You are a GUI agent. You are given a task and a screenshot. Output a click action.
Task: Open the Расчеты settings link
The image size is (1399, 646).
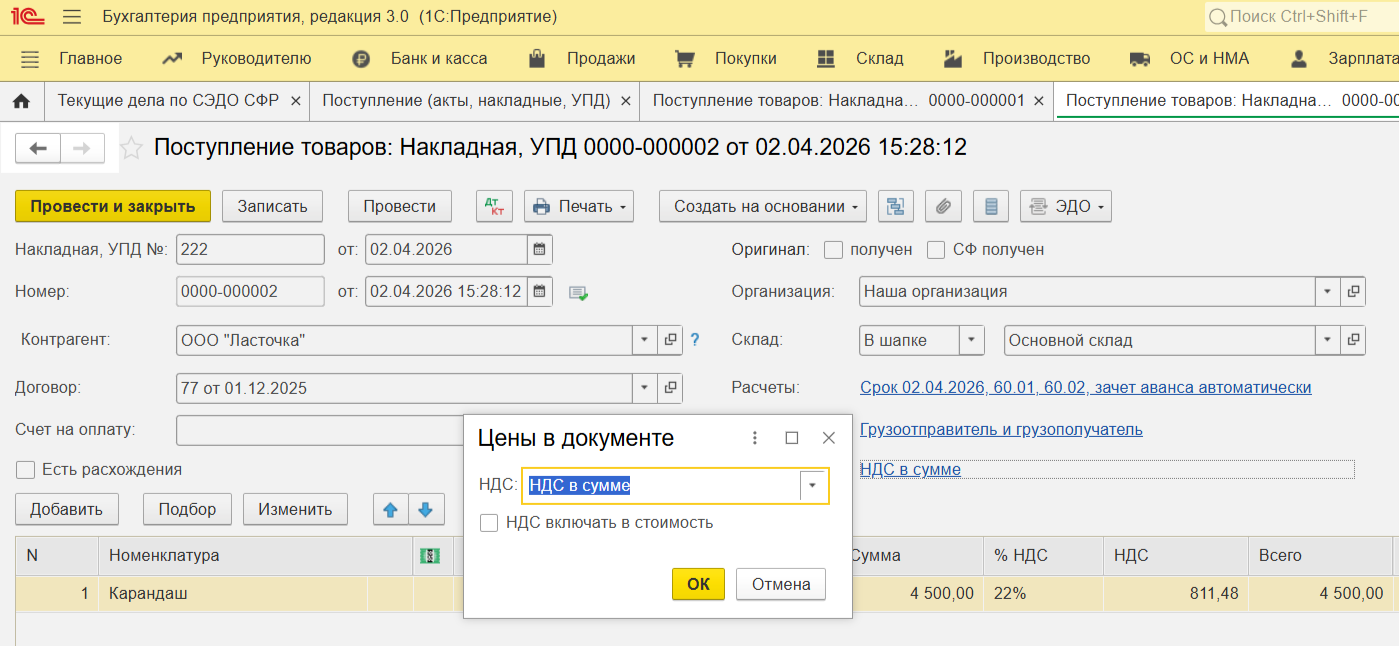[1085, 388]
